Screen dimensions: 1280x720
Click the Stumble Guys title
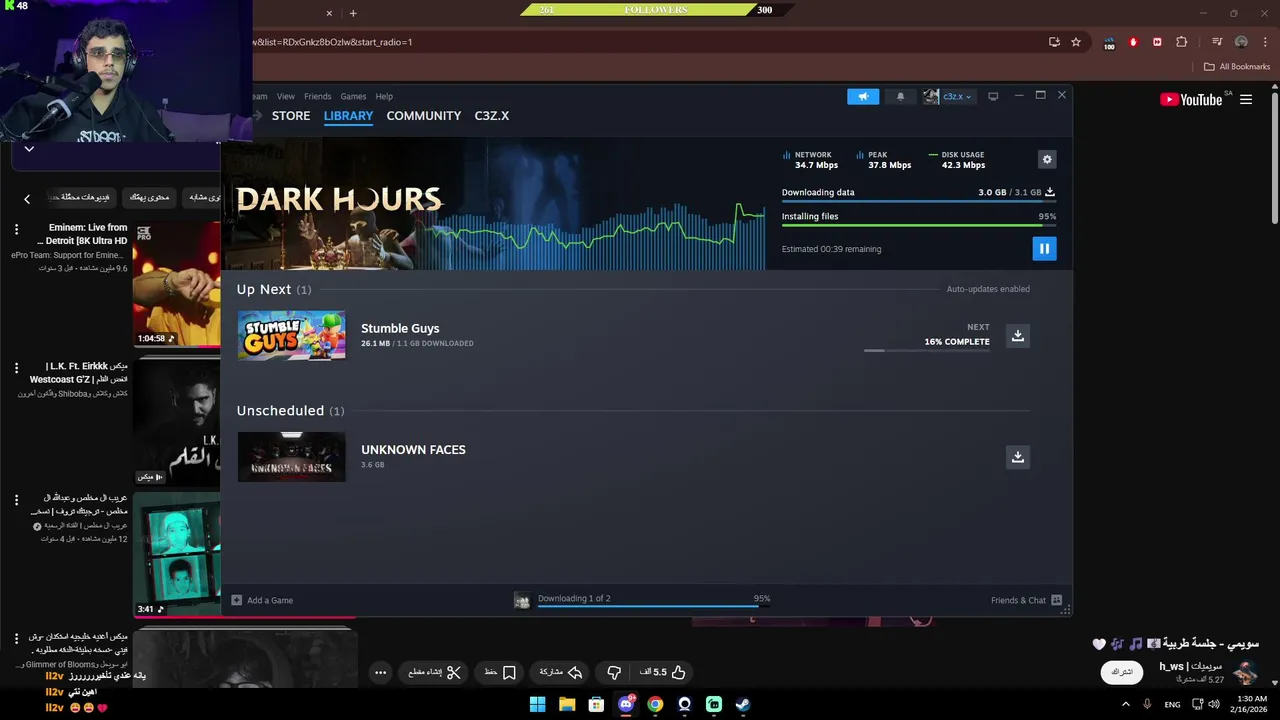[x=400, y=328]
